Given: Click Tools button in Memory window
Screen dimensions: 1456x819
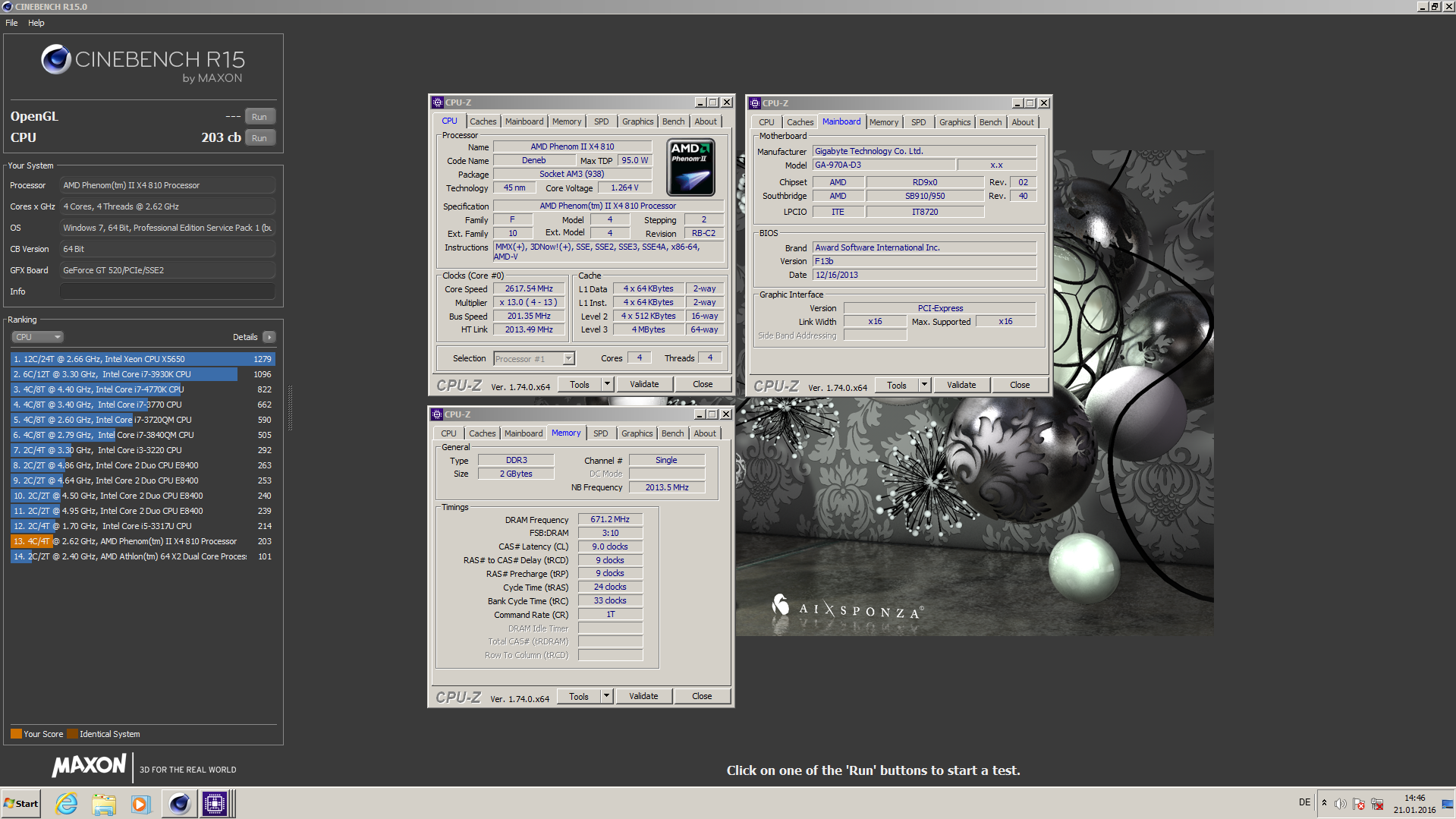Looking at the screenshot, I should click(x=579, y=697).
